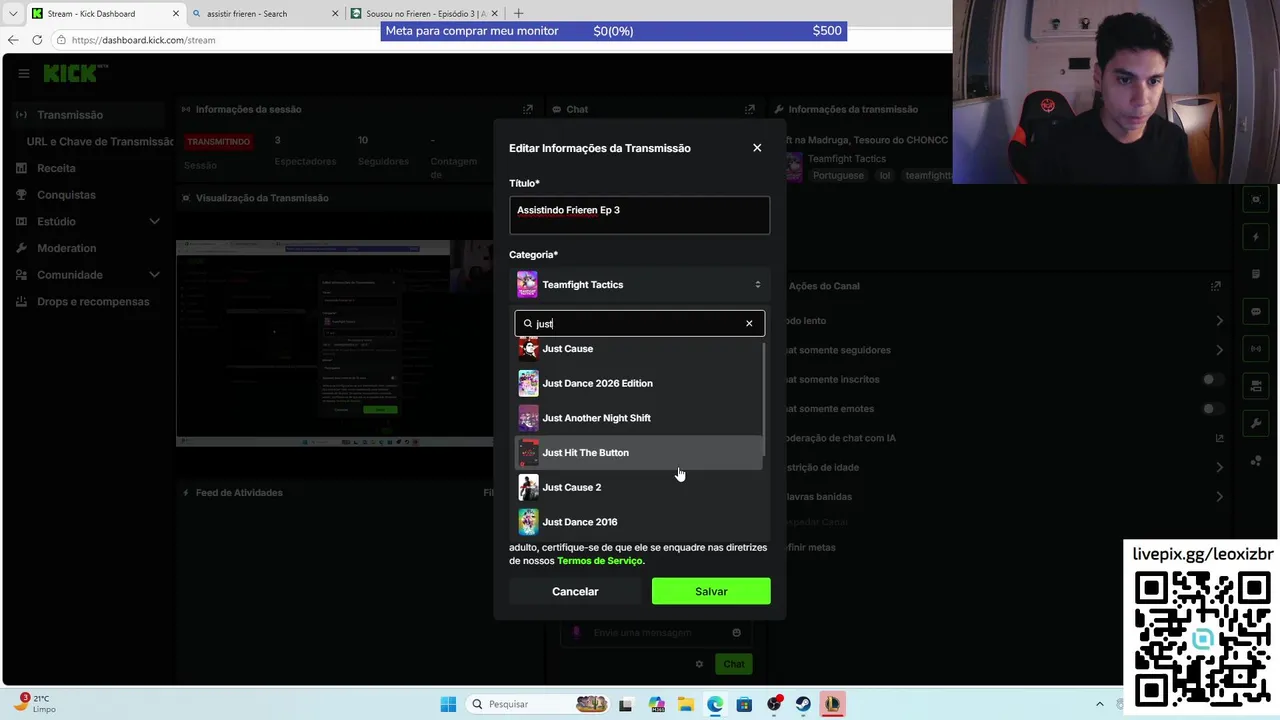Open Steam from the taskbar
The width and height of the screenshot is (1280, 720).
click(x=803, y=704)
